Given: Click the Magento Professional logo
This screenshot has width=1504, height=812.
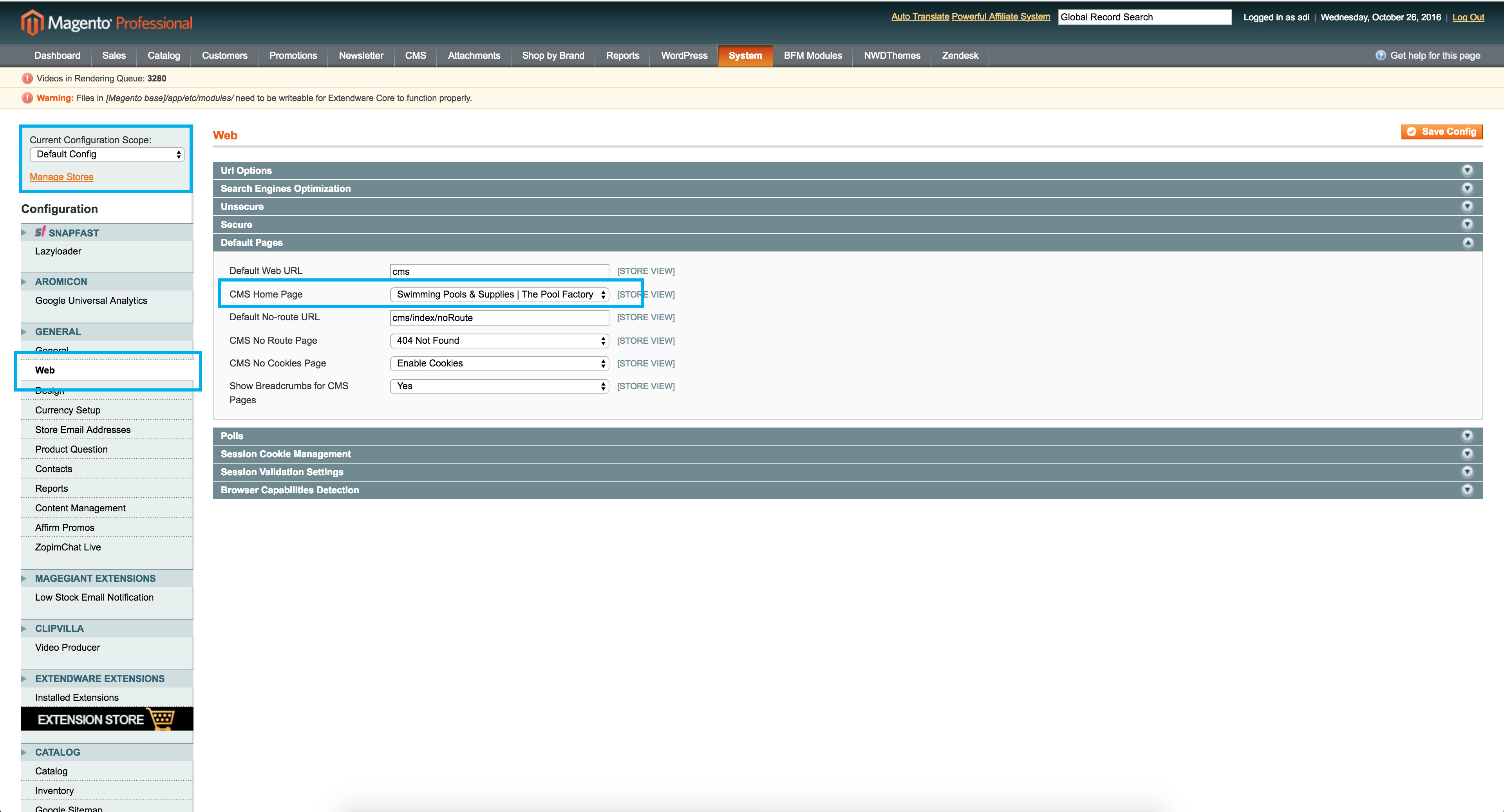Looking at the screenshot, I should point(107,23).
